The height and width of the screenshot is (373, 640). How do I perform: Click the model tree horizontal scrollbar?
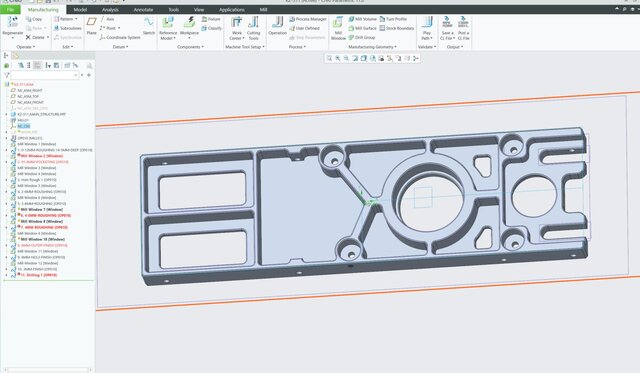[x=48, y=370]
